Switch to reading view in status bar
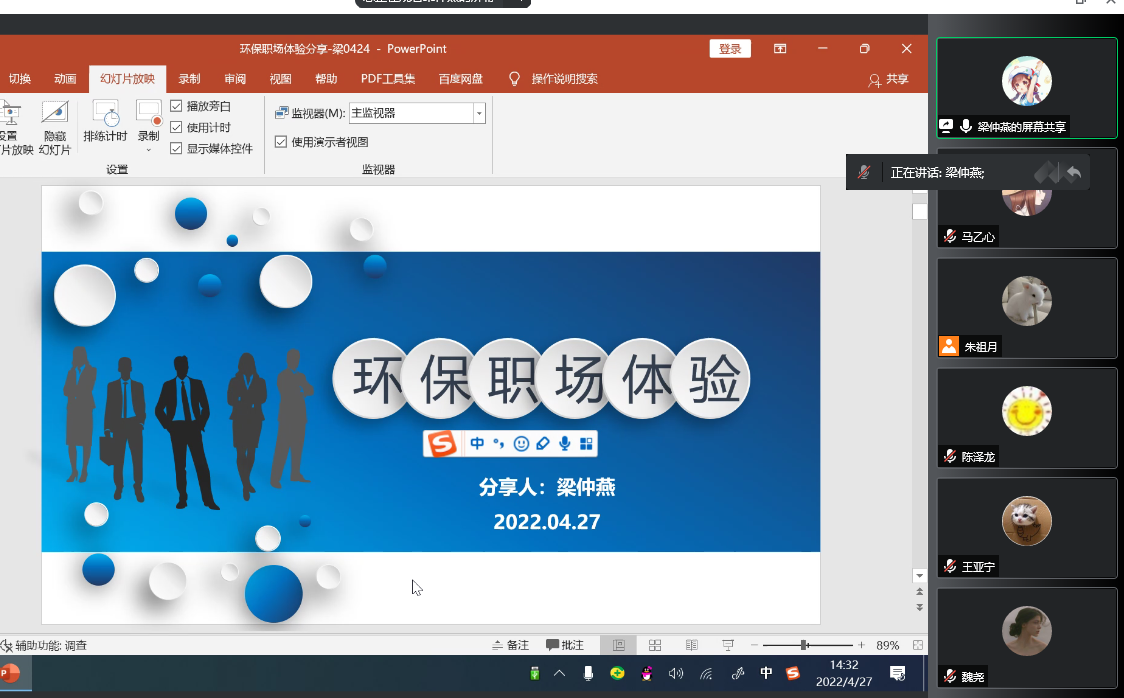This screenshot has height=698, width=1124. 691,645
